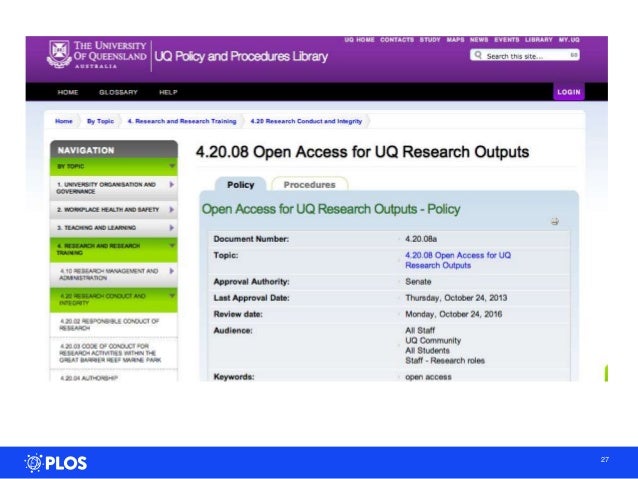Viewport: 638px width, 479px height.
Task: Expand Workplace Health and Safety arrow
Action: click(171, 210)
